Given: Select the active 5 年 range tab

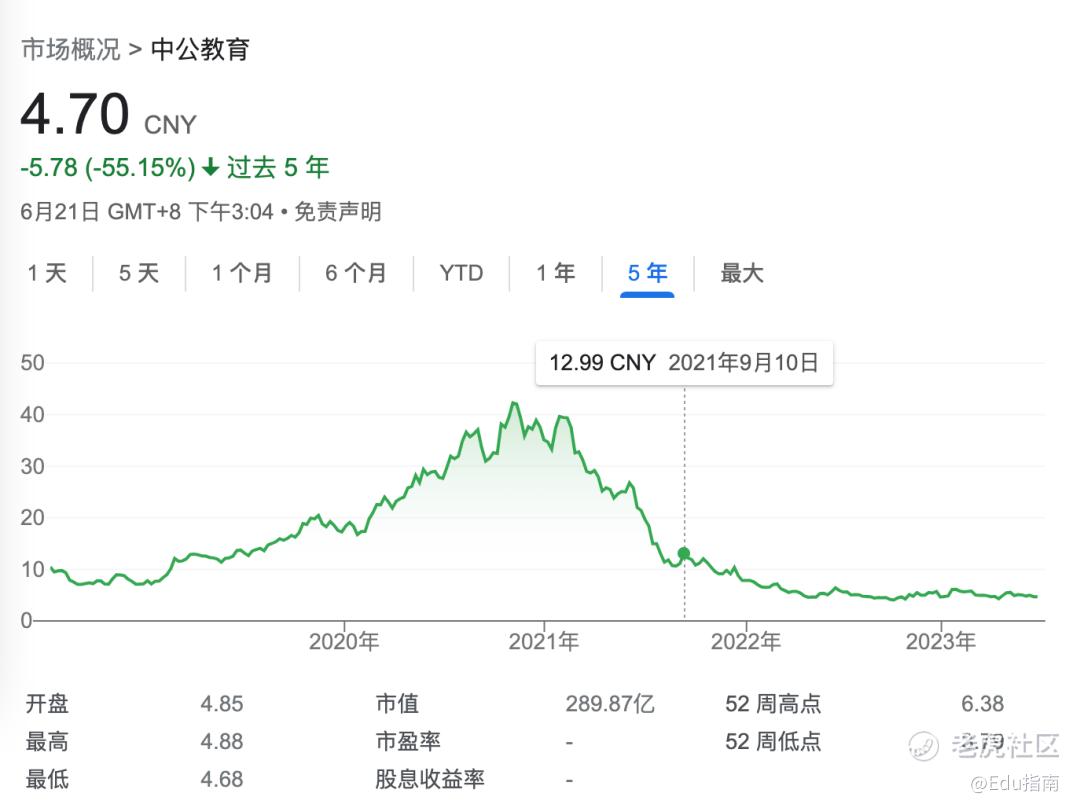Looking at the screenshot, I should coord(647,273).
